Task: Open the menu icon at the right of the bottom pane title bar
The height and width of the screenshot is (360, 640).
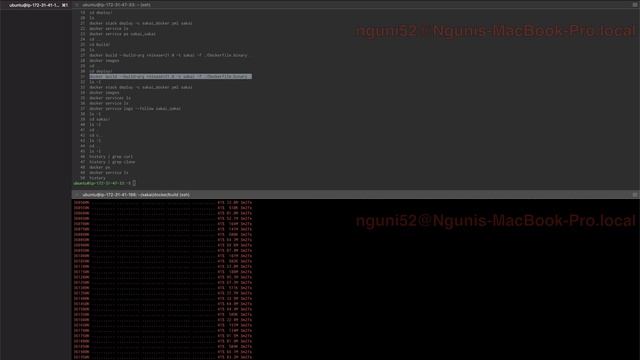Action: (x=635, y=195)
